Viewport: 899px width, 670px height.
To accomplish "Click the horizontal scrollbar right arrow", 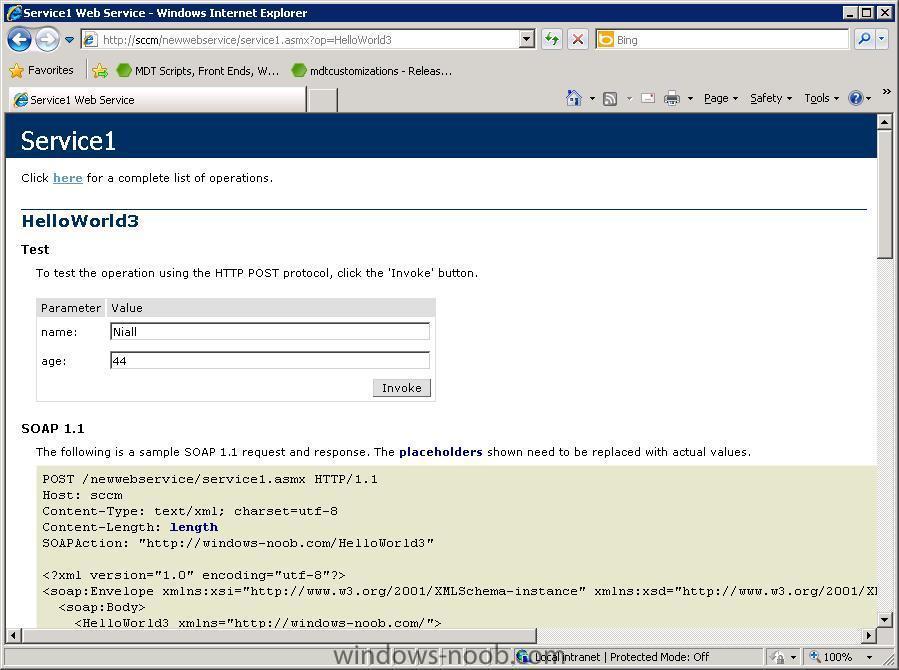I will (869, 635).
